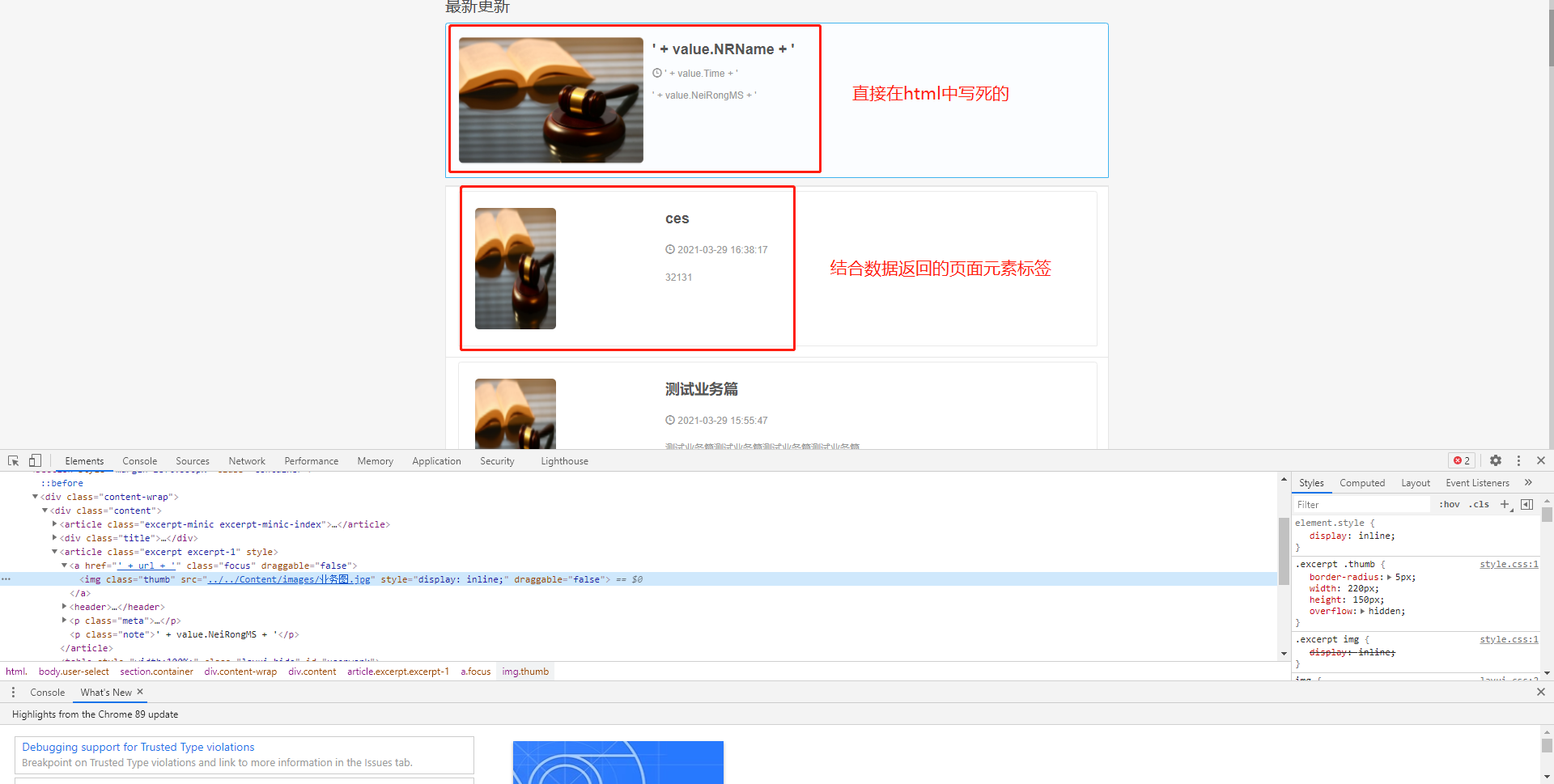
Task: Open the Console panel tab
Action: pyautogui.click(x=139, y=460)
